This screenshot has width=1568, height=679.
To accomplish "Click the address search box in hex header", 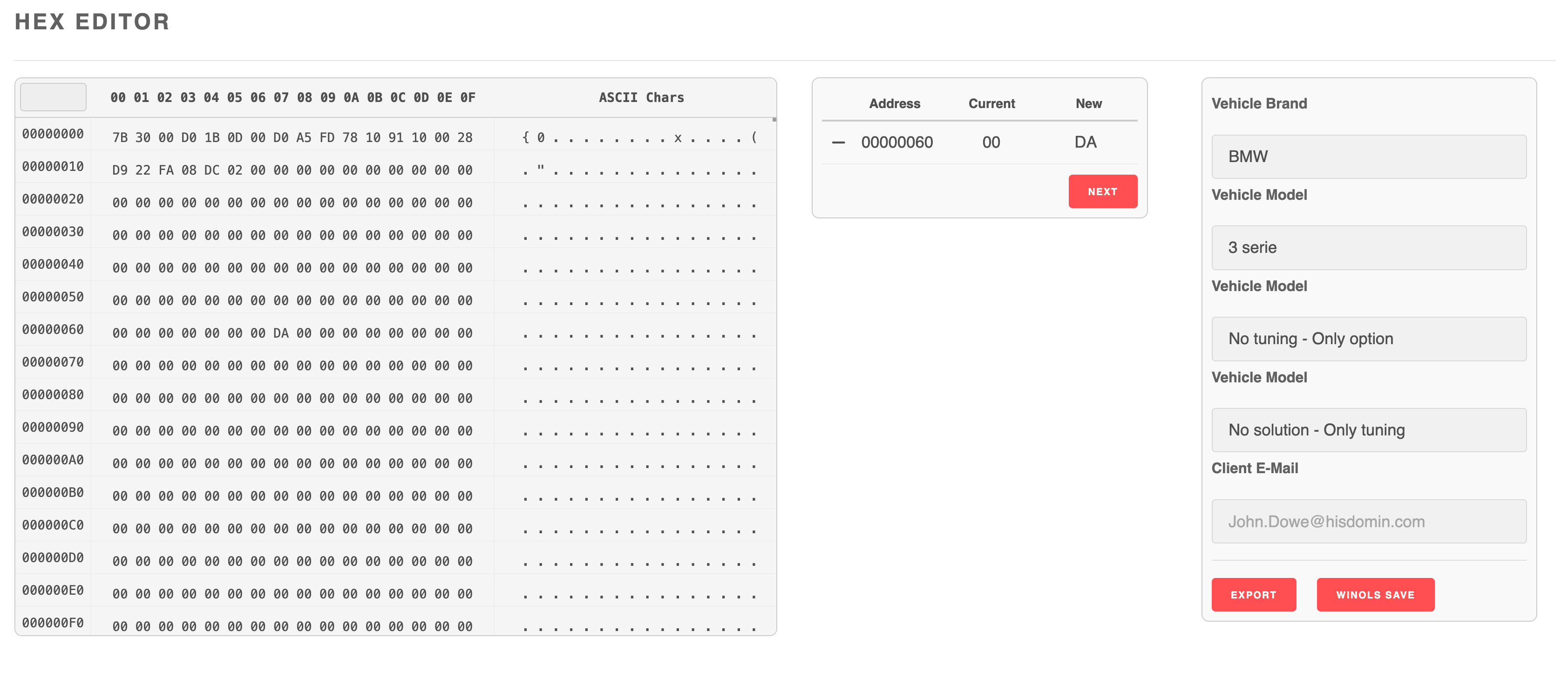I will [x=53, y=97].
